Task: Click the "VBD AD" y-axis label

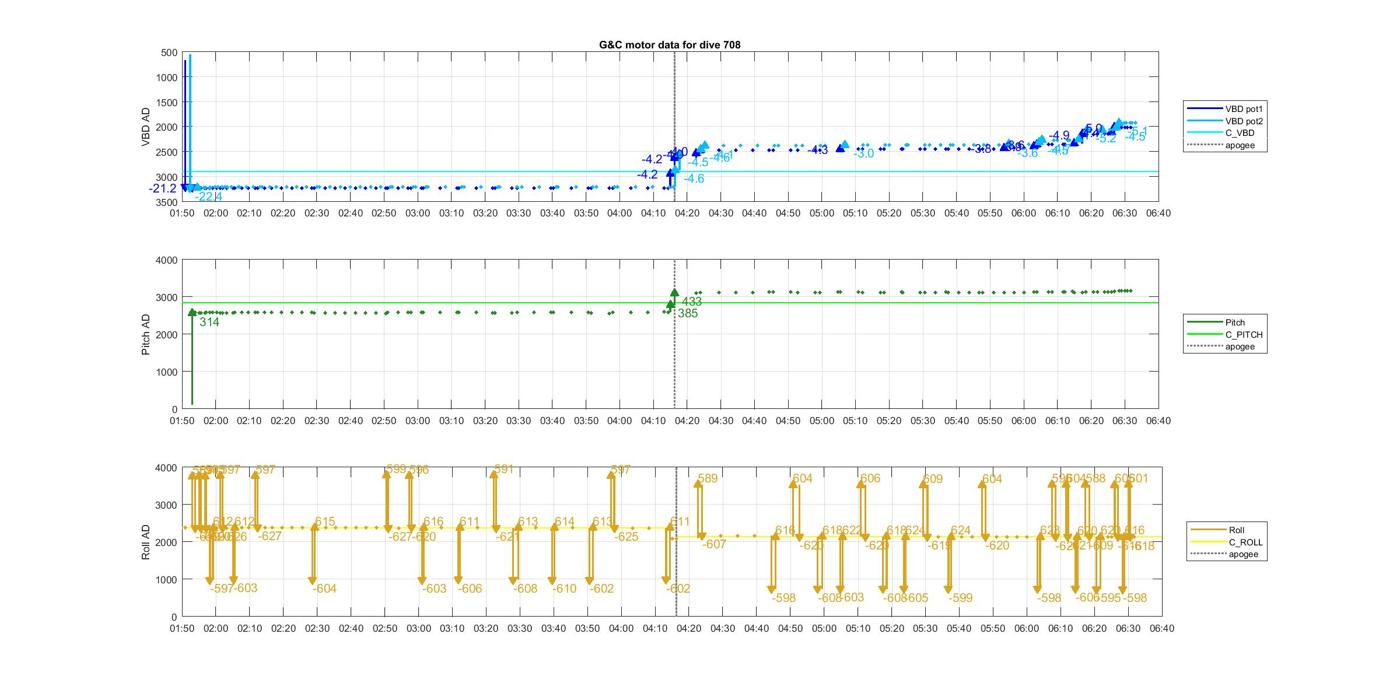Action: (145, 128)
